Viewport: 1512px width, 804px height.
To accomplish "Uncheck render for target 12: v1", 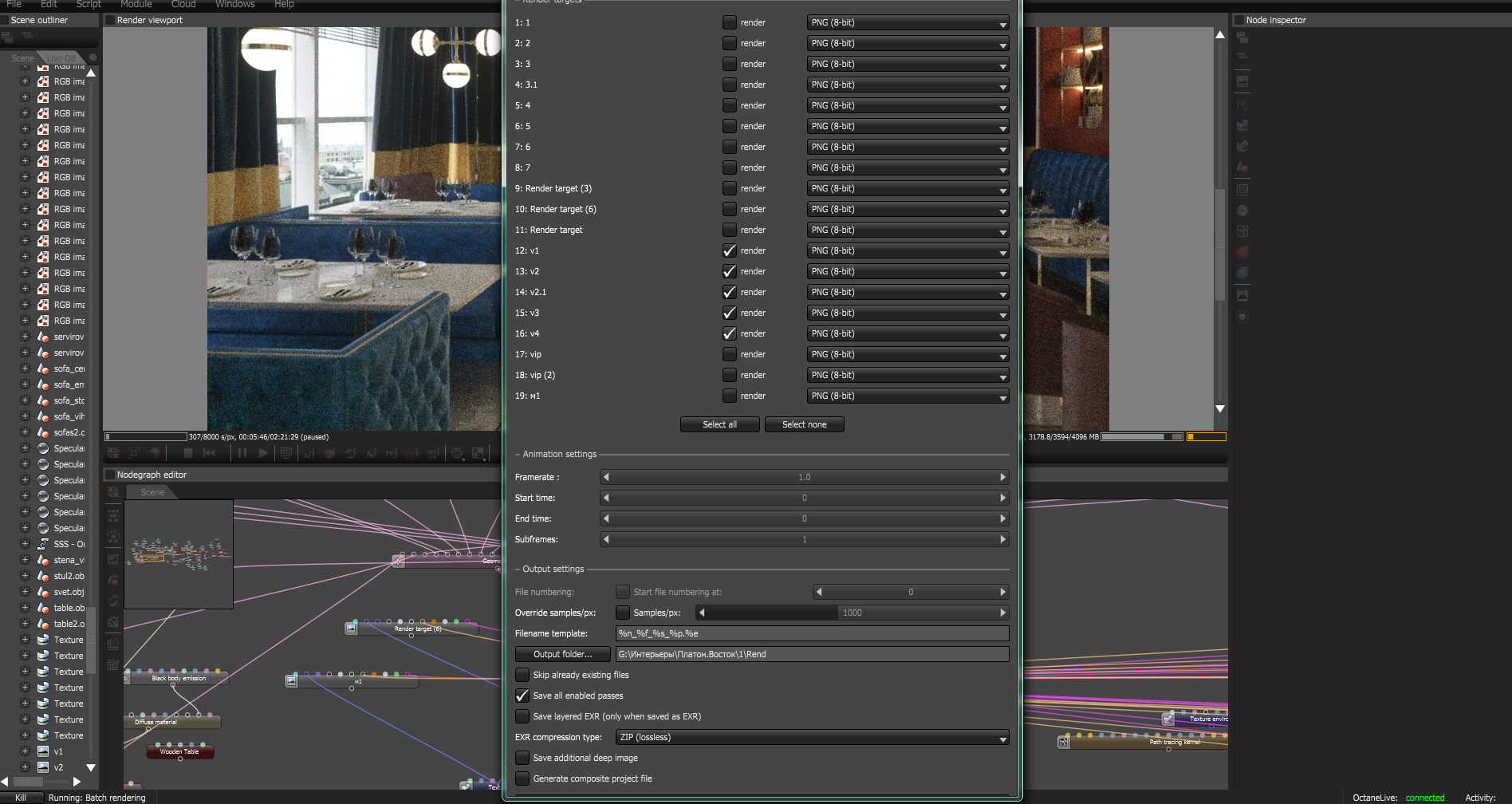I will [729, 250].
